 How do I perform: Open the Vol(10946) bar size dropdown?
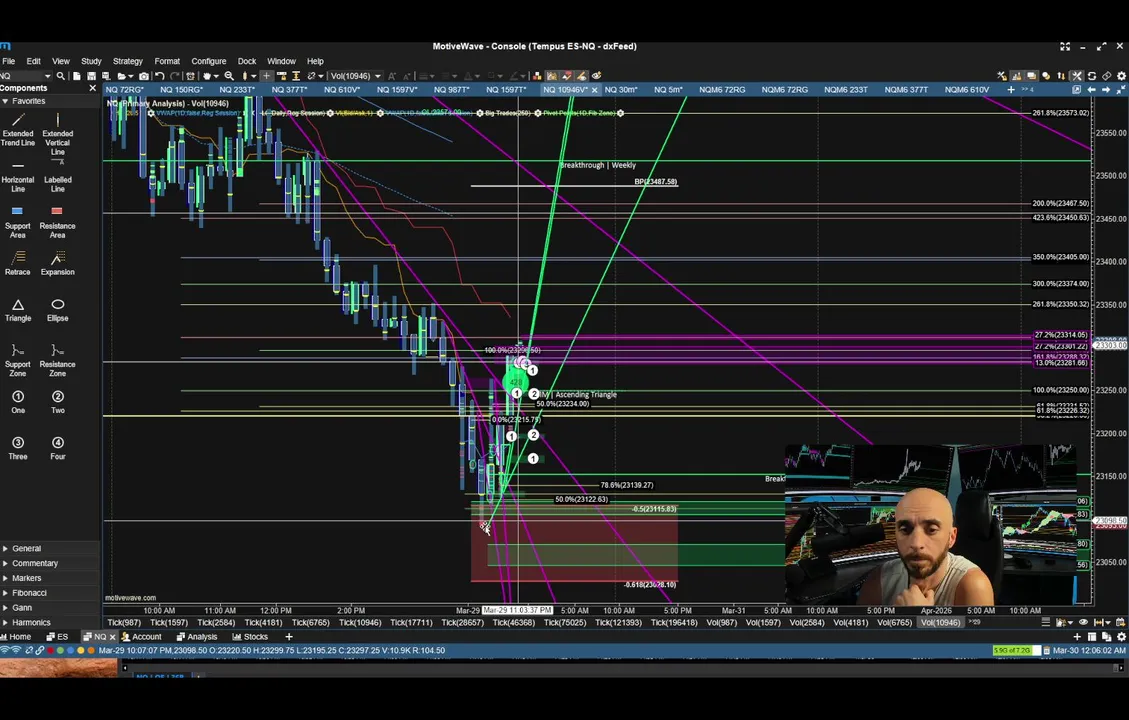tap(356, 76)
